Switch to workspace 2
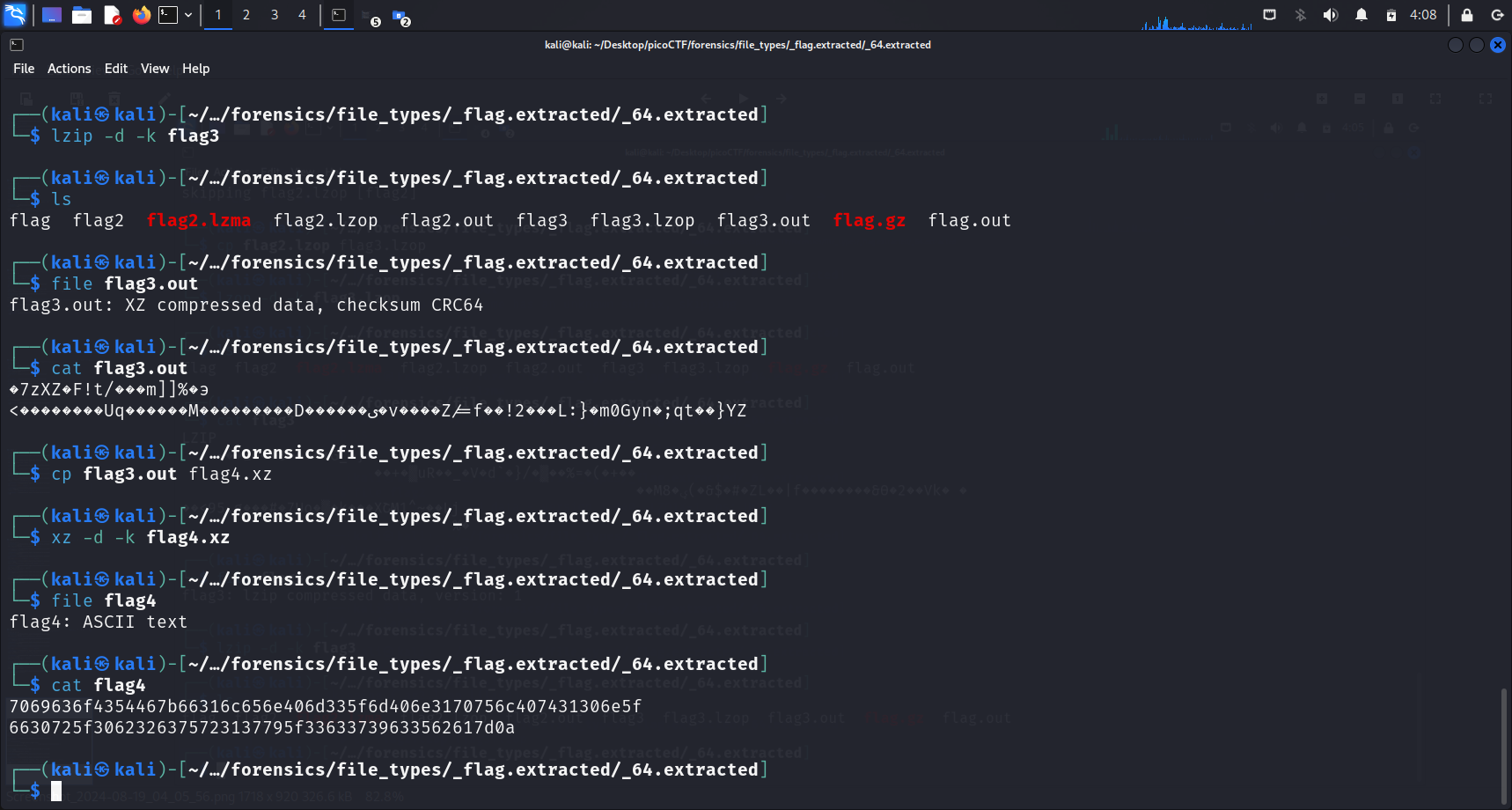The width and height of the screenshot is (1512, 810). pyautogui.click(x=246, y=15)
